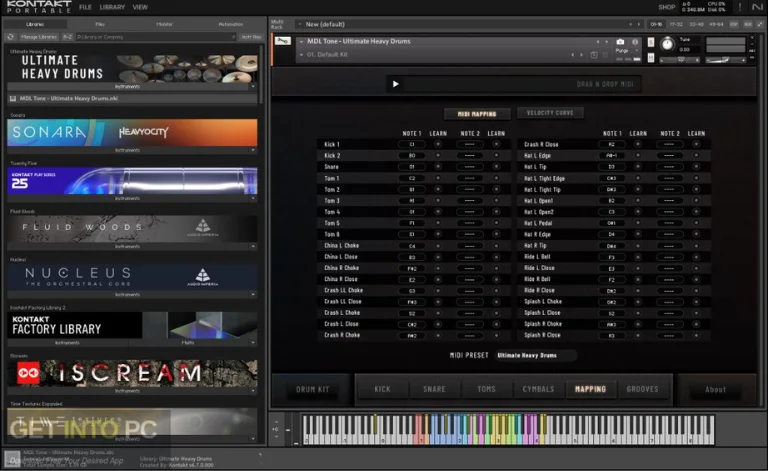Open the MDL Tone instrument name dropdown

(x=301, y=42)
